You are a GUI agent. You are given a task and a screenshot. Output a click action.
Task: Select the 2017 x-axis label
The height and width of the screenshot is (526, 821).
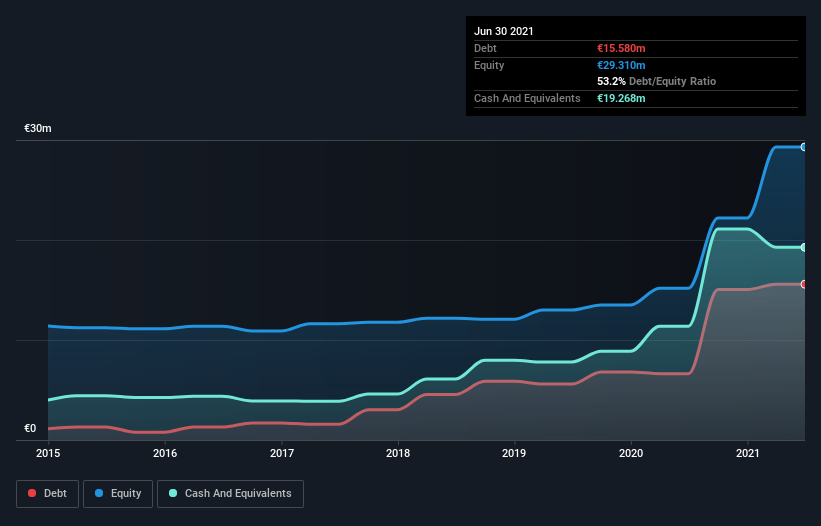pos(282,453)
